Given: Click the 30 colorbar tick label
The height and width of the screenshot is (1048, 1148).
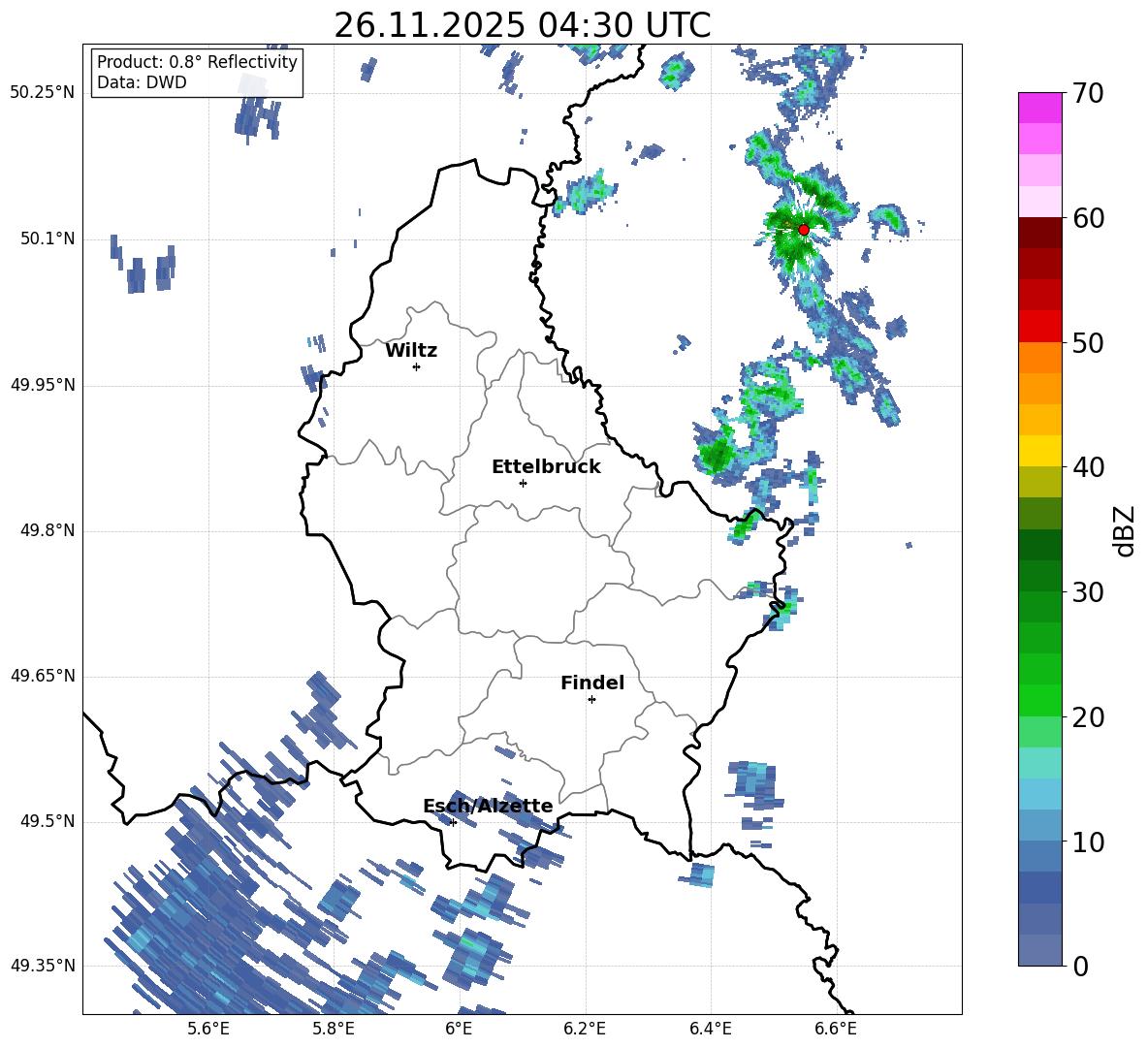Looking at the screenshot, I should click(x=1088, y=592).
